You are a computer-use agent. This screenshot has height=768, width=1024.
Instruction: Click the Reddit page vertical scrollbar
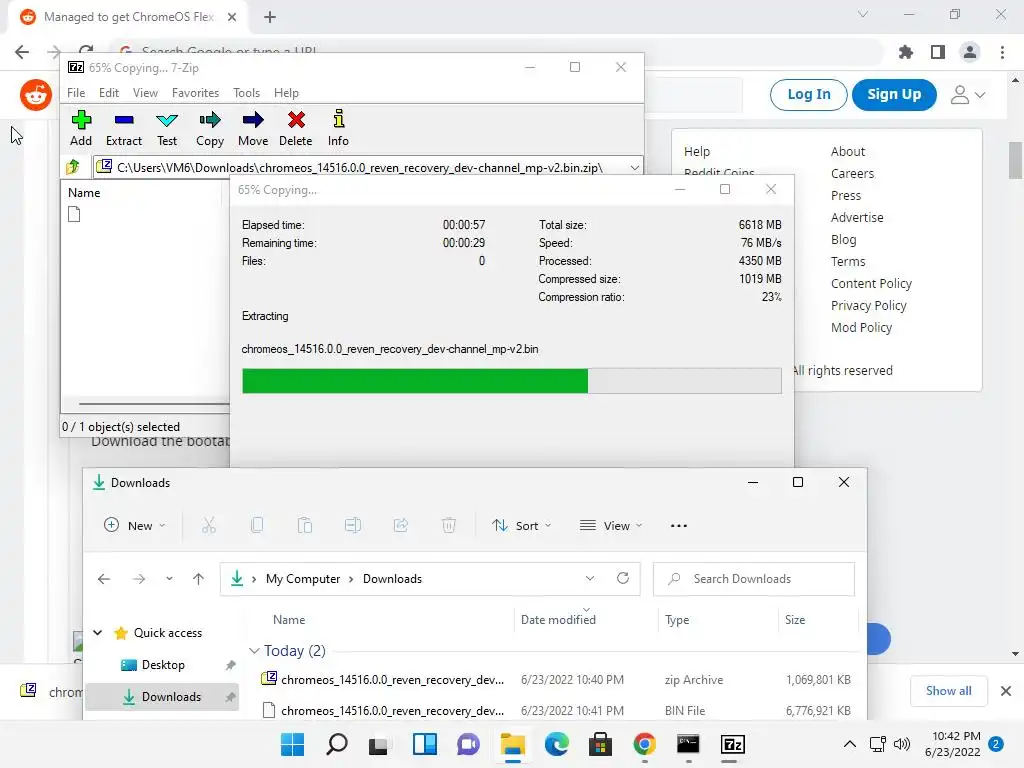(1015, 160)
